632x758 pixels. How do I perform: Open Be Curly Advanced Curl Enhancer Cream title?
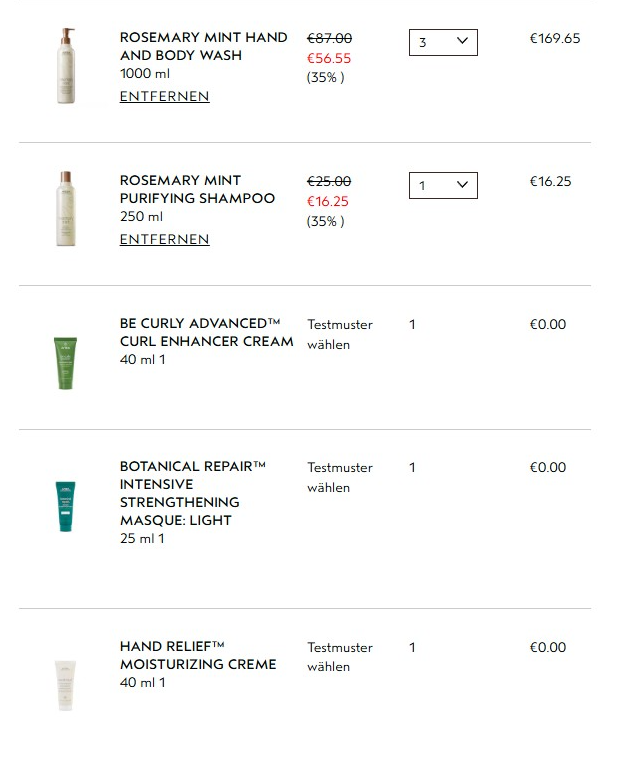point(206,332)
